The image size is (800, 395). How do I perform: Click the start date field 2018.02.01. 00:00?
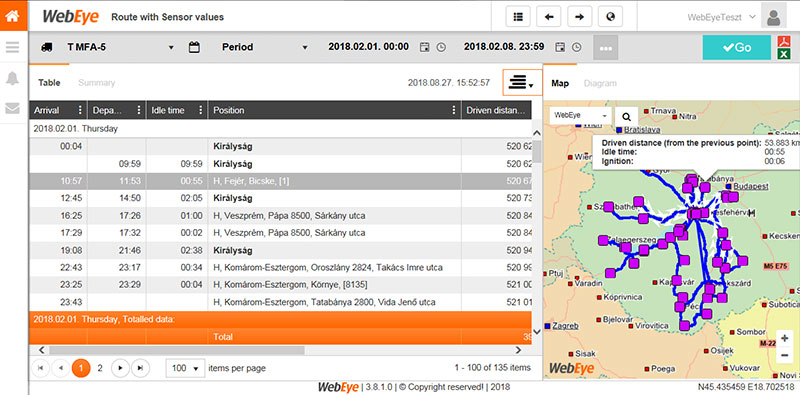368,47
